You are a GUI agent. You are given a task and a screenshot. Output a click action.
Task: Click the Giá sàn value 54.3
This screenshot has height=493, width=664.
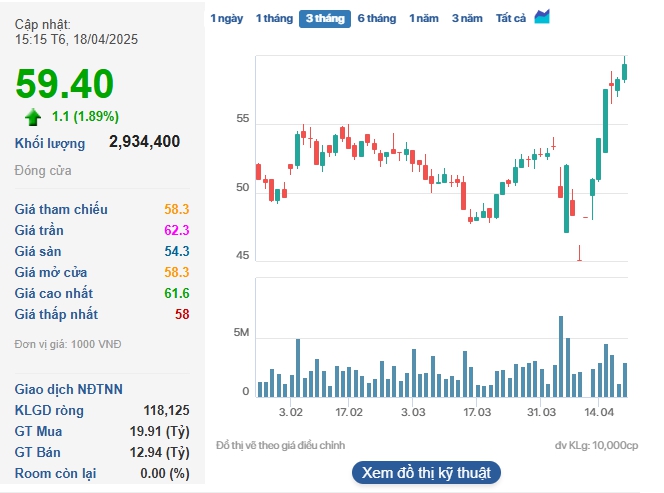(177, 251)
